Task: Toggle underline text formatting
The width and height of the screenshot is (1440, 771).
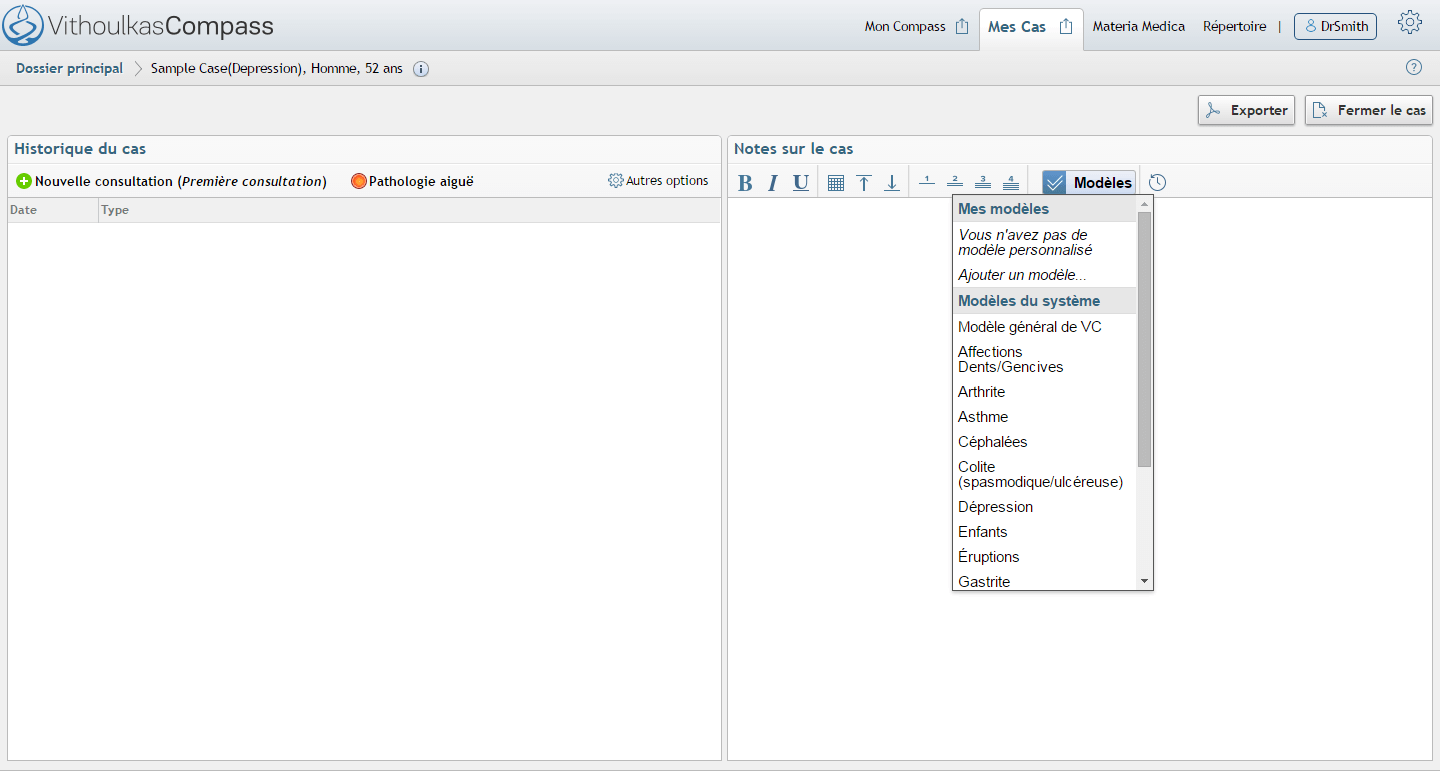Action: (x=801, y=183)
